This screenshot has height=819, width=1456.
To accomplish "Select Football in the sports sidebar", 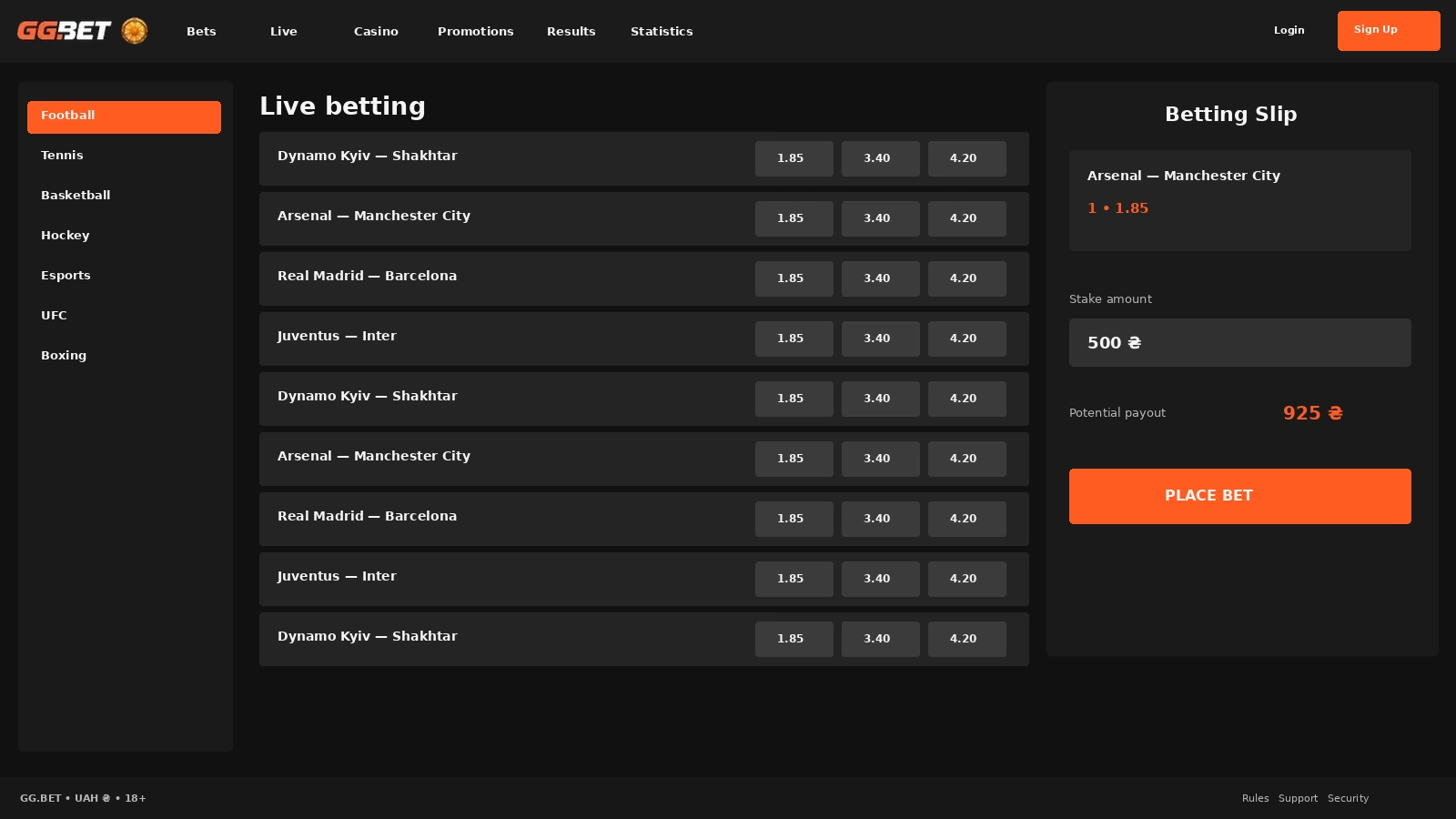I will (x=124, y=117).
